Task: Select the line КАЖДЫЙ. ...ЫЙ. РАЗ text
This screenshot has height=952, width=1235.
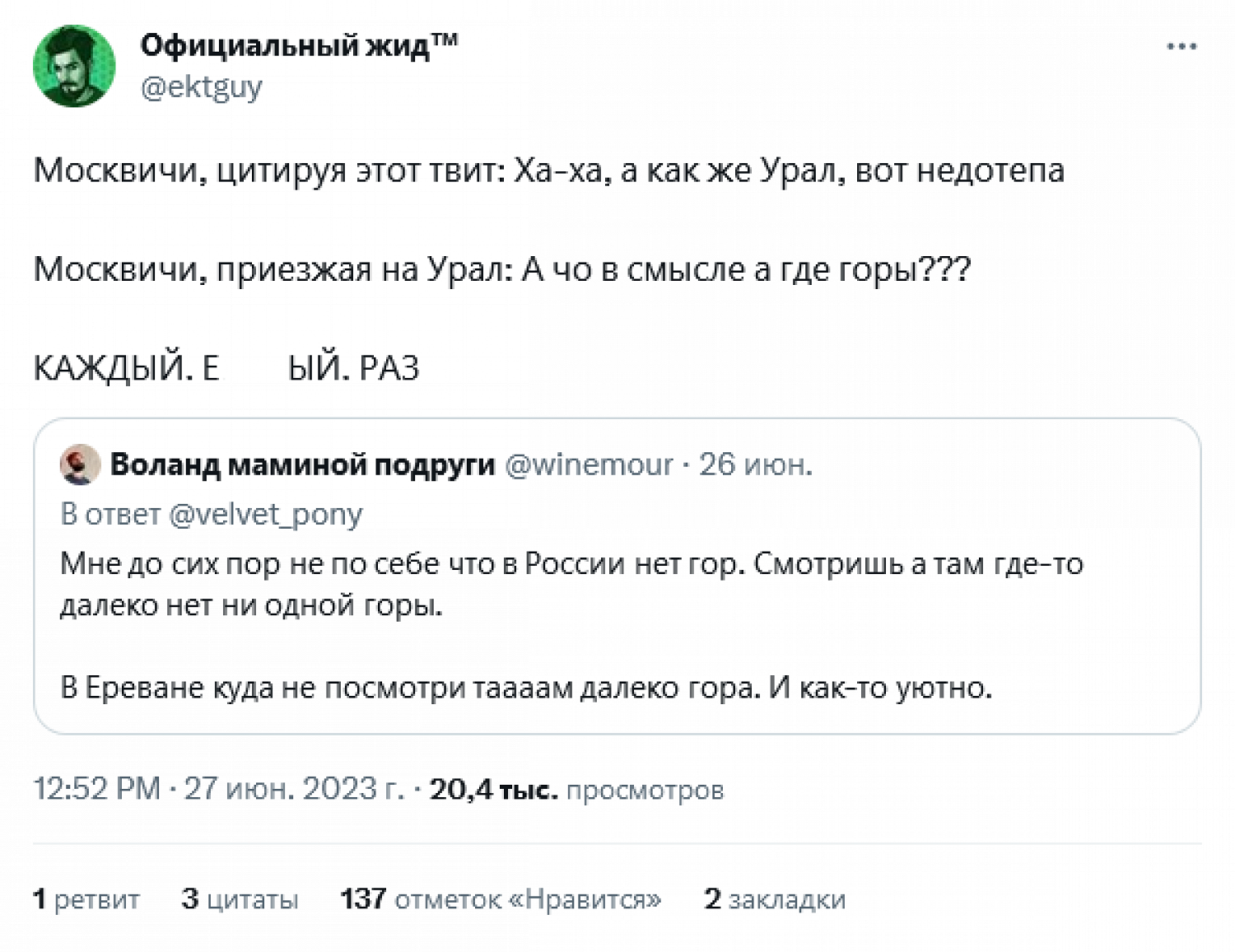Action: (226, 368)
